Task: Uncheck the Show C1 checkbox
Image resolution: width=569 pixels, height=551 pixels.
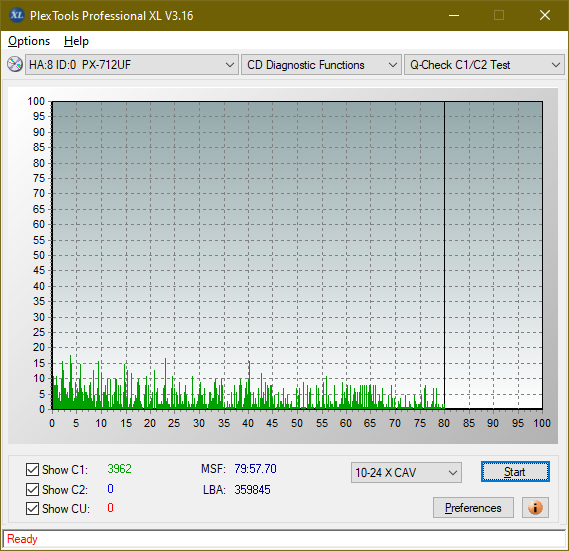Action: tap(32, 469)
